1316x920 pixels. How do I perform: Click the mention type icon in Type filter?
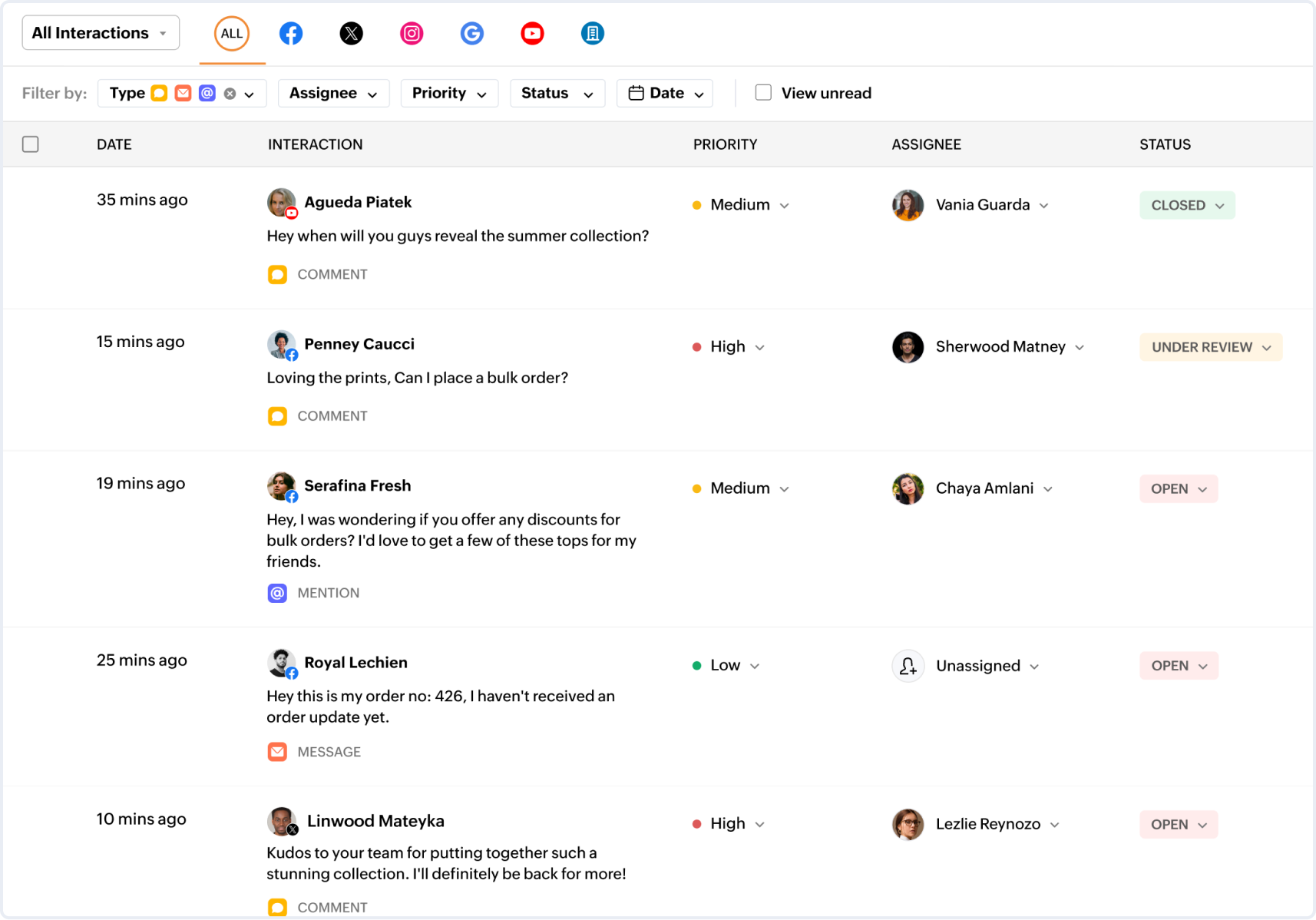pos(207,93)
